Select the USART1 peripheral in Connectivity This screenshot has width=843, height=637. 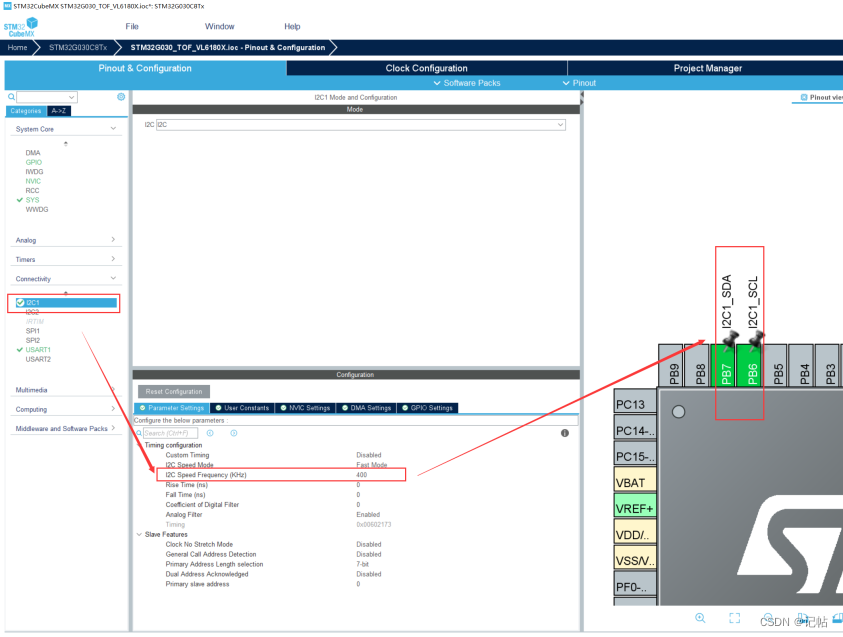click(x=38, y=350)
